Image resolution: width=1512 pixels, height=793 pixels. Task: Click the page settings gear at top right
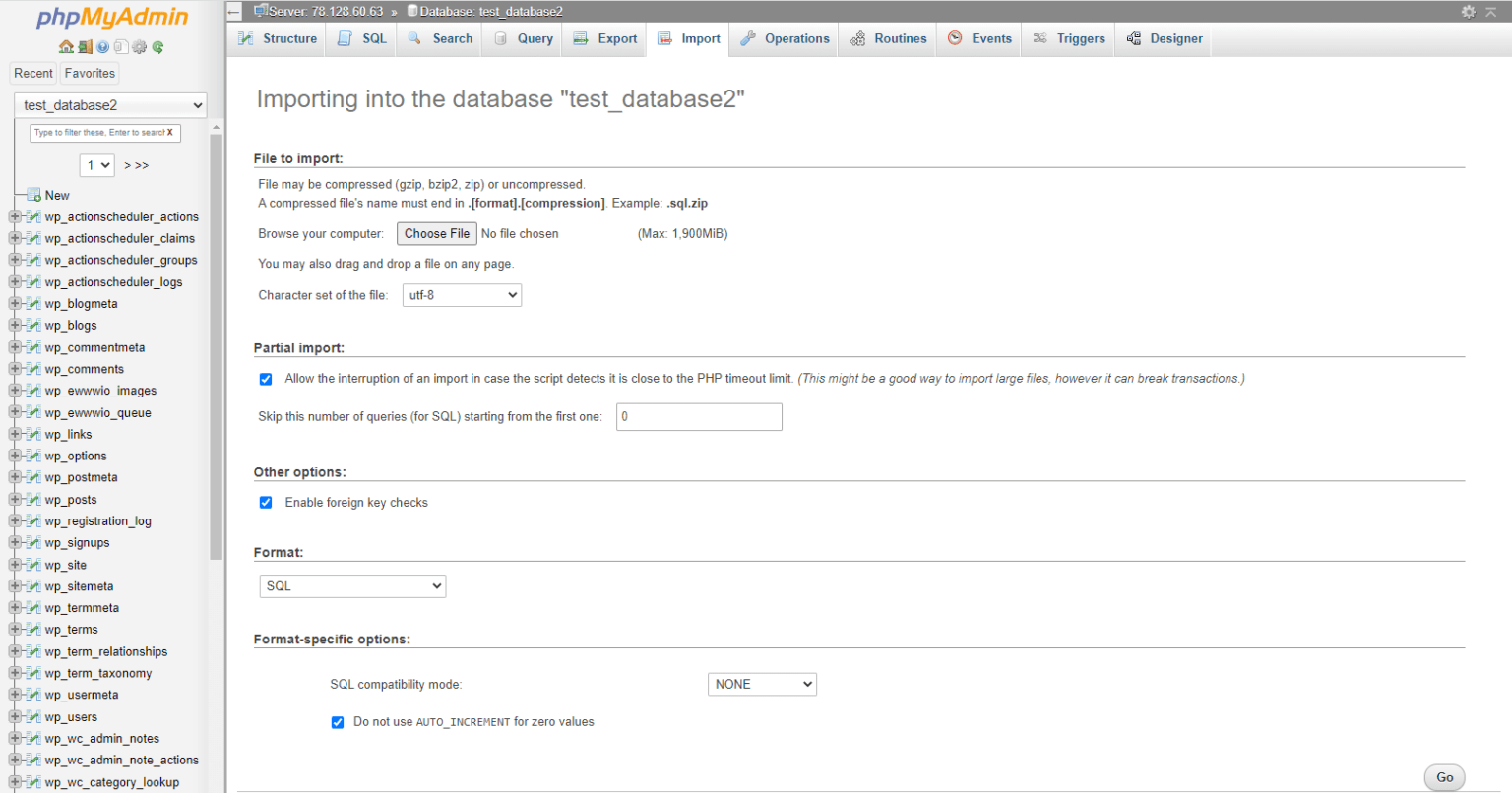tap(1468, 11)
